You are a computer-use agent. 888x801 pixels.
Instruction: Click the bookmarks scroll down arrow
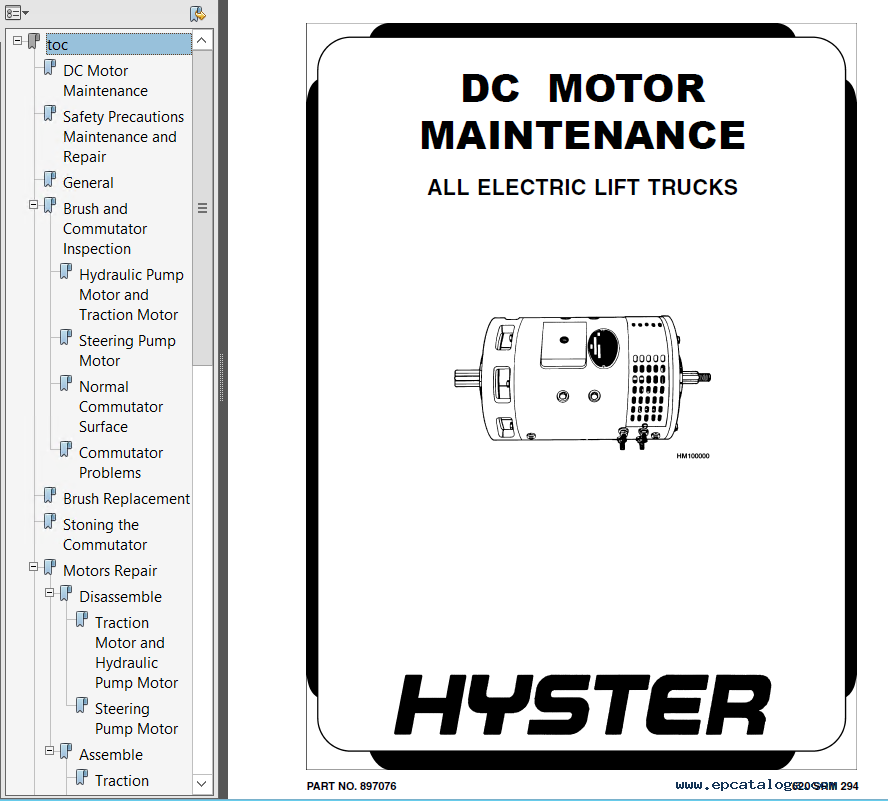coord(202,783)
